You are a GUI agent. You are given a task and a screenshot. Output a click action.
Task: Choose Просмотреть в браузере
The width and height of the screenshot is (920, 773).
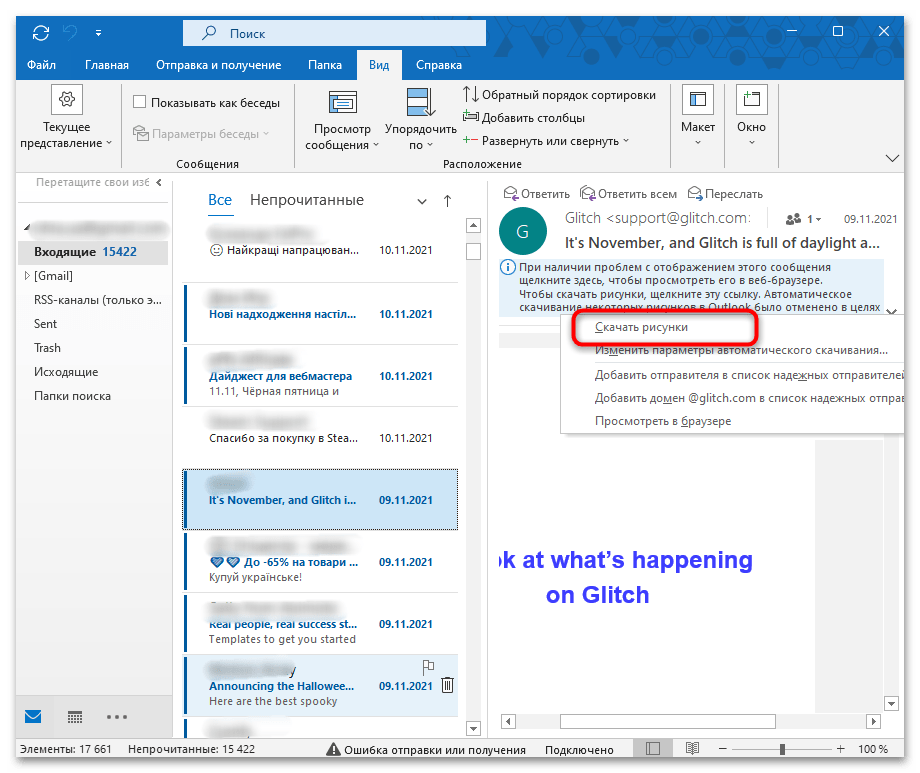[x=663, y=421]
